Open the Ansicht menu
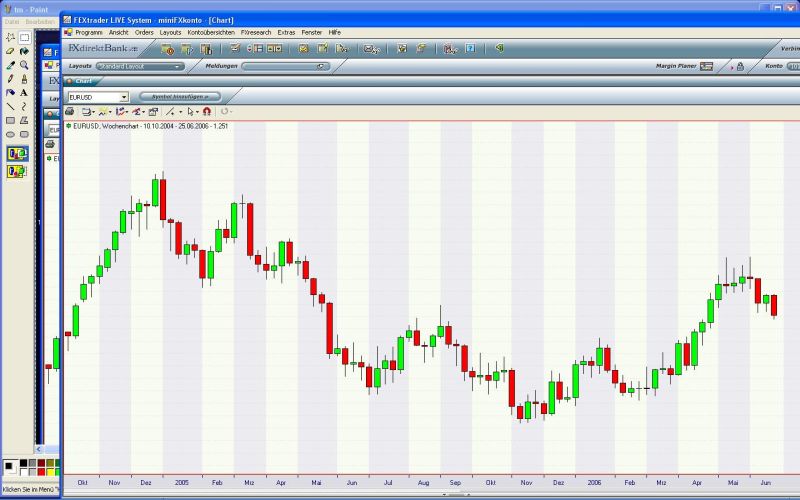Viewport: 800px width, 500px height. pos(118,32)
